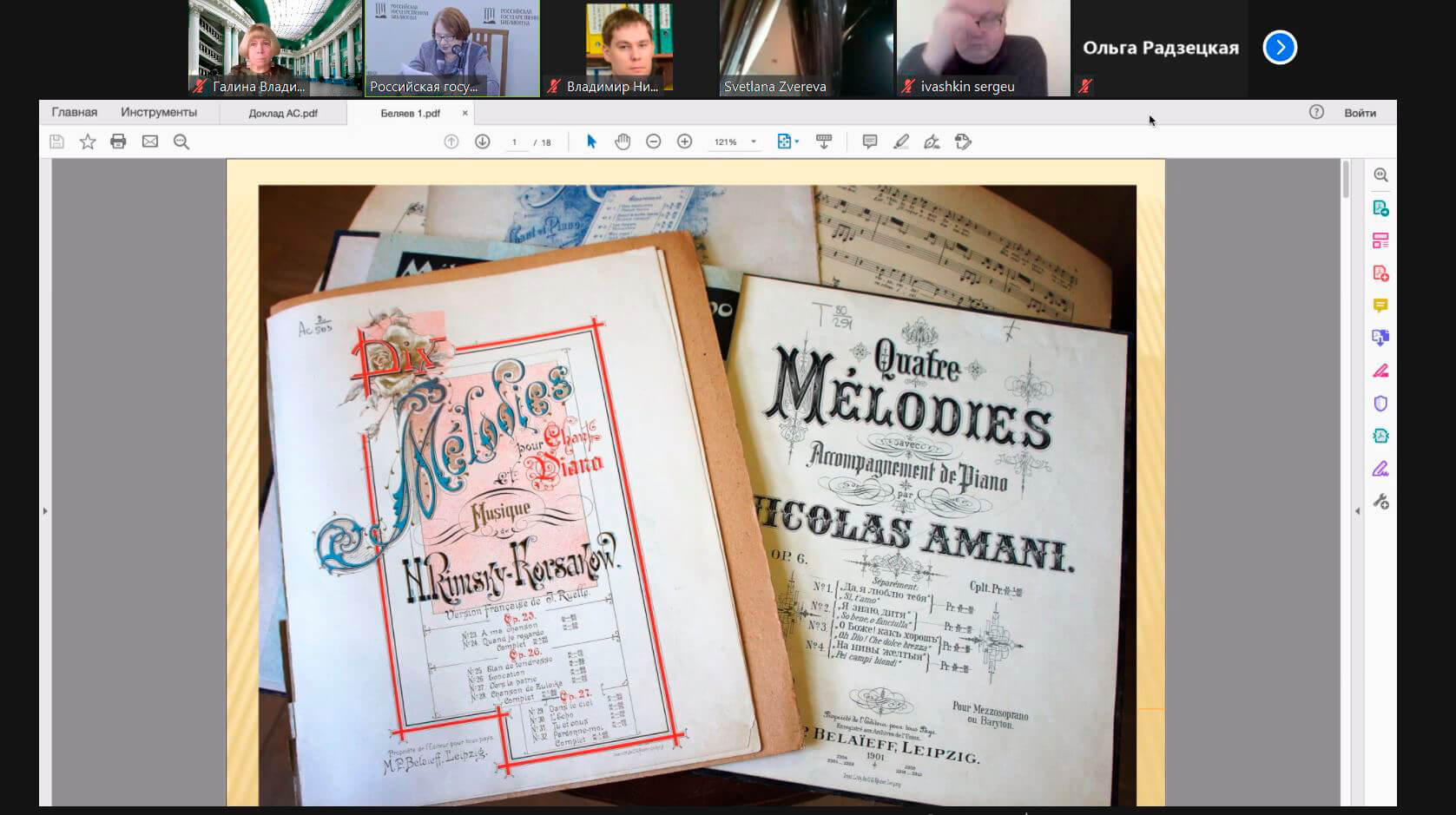The width and height of the screenshot is (1456, 815).
Task: Open the Export PDF tool in the sidebar
Action: click(1380, 208)
